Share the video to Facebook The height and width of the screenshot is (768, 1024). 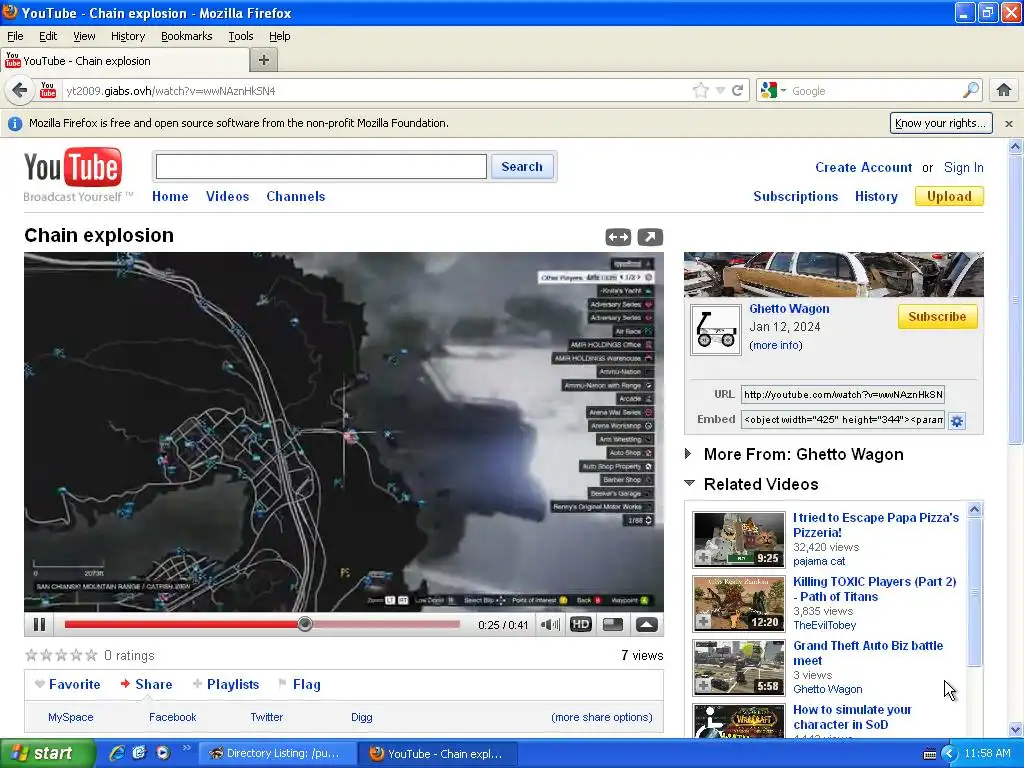172,717
